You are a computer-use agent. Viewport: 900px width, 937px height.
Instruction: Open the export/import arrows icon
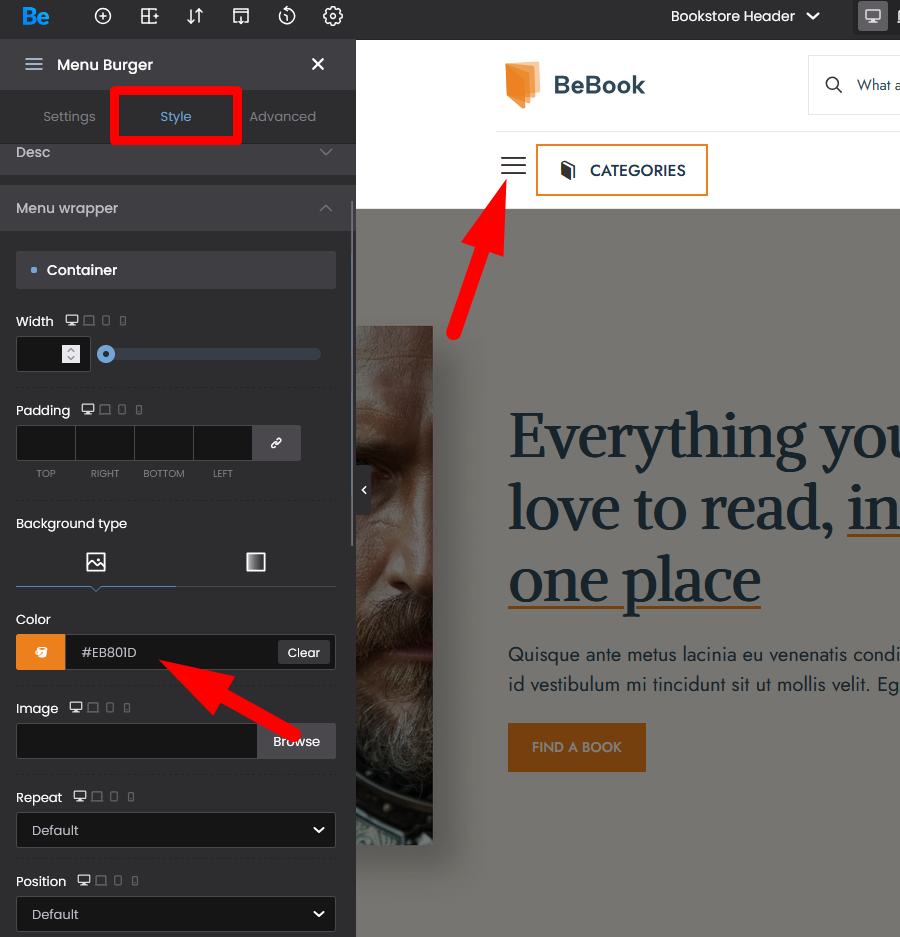(x=195, y=16)
